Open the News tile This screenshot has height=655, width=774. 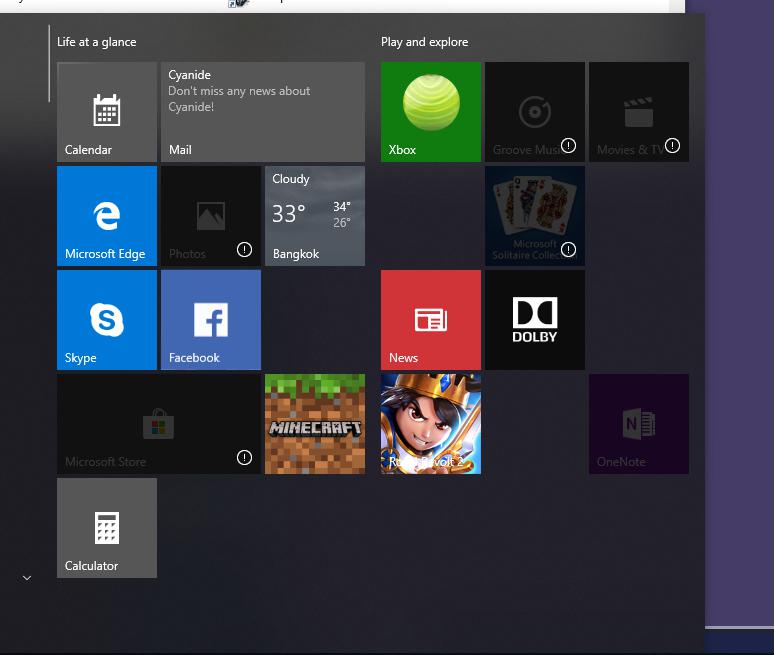coord(430,320)
